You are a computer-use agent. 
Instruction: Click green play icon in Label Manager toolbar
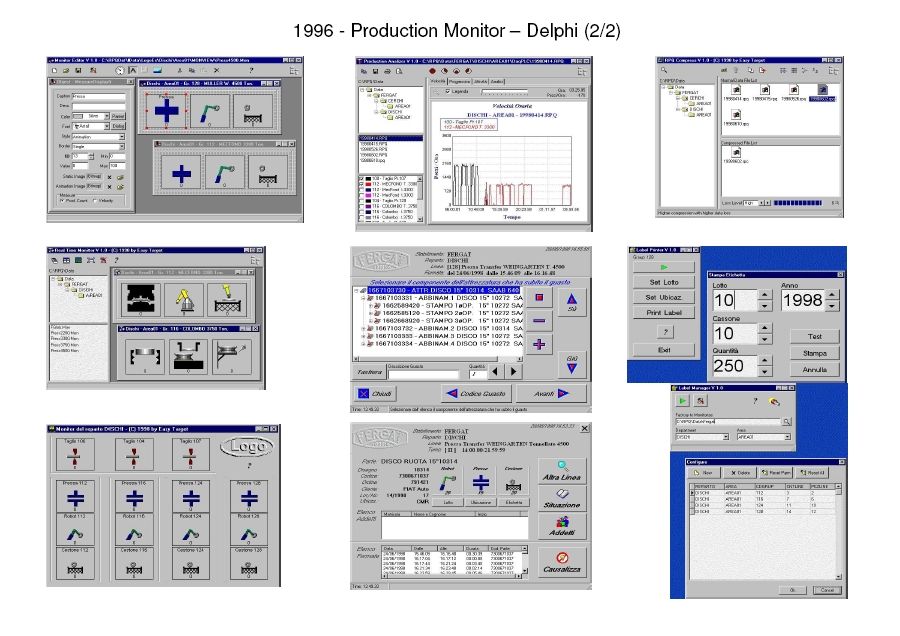click(x=682, y=401)
